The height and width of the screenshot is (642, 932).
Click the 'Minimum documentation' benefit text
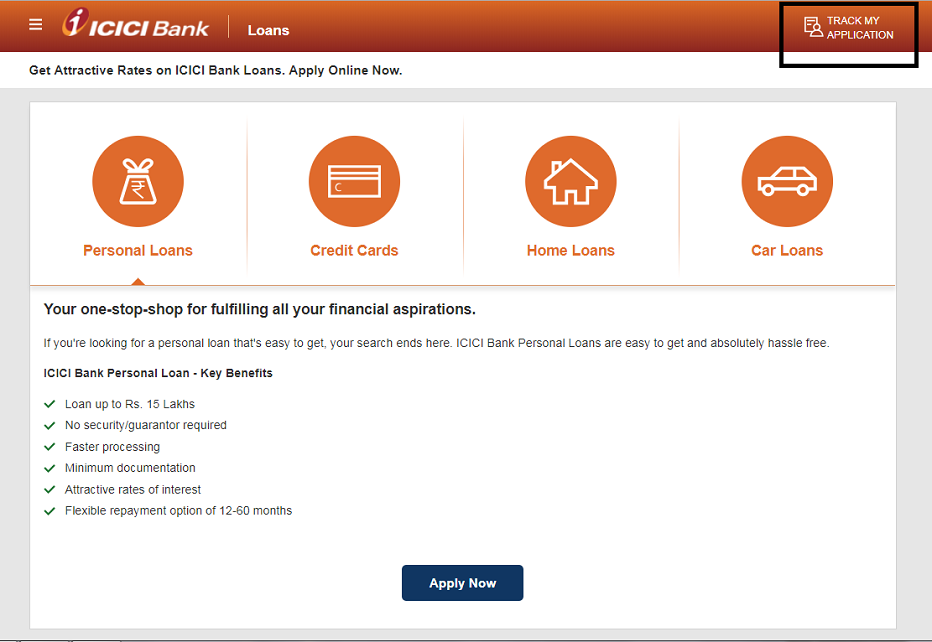[130, 468]
